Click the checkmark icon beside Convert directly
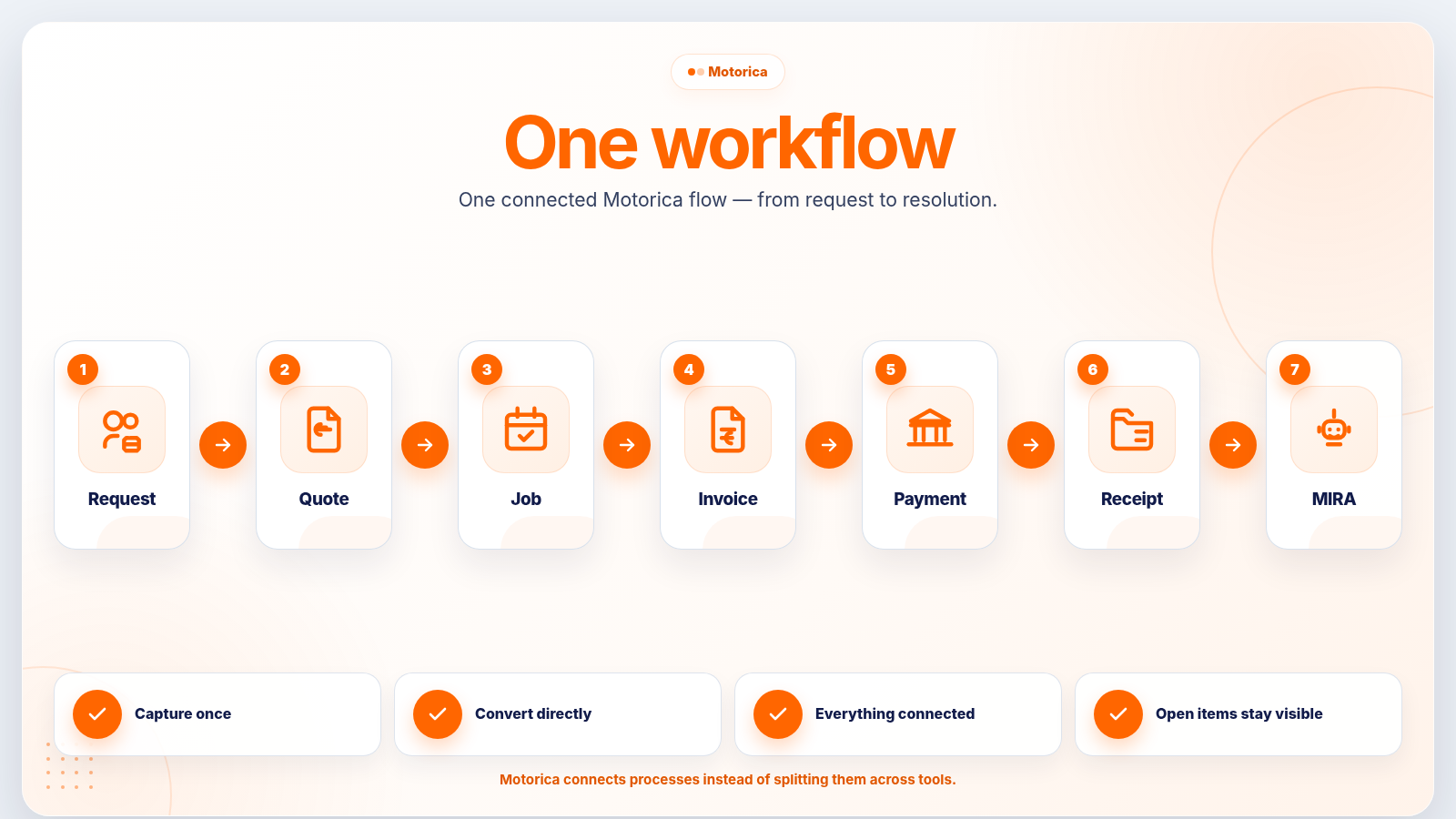The image size is (1456, 819). click(438, 714)
